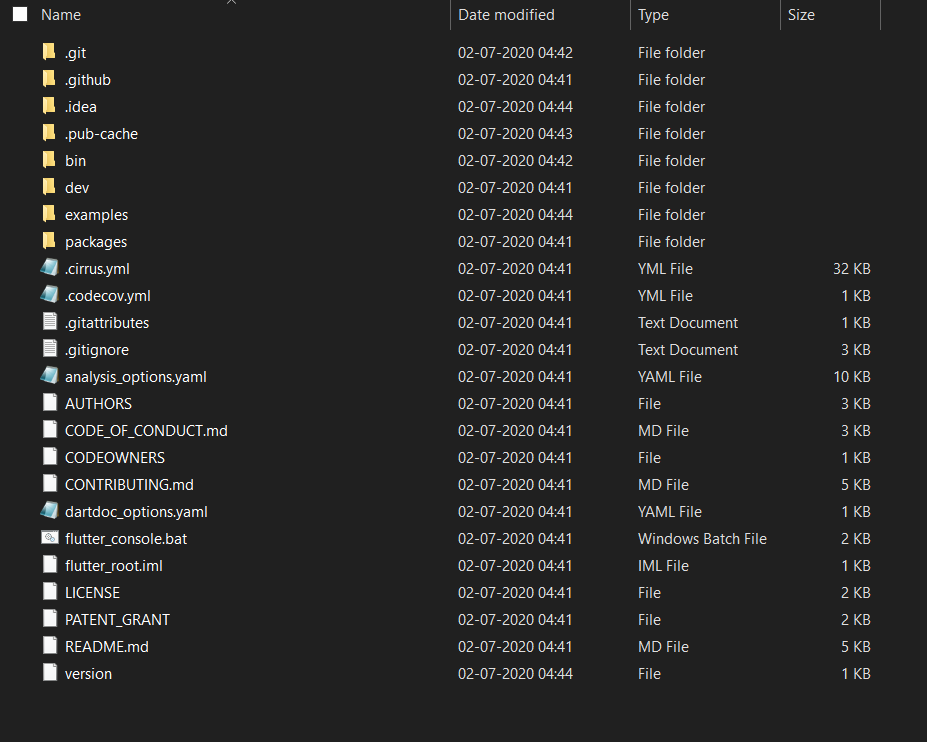Click the version row's 04:44 date
The width and height of the screenshot is (927, 742).
(515, 674)
